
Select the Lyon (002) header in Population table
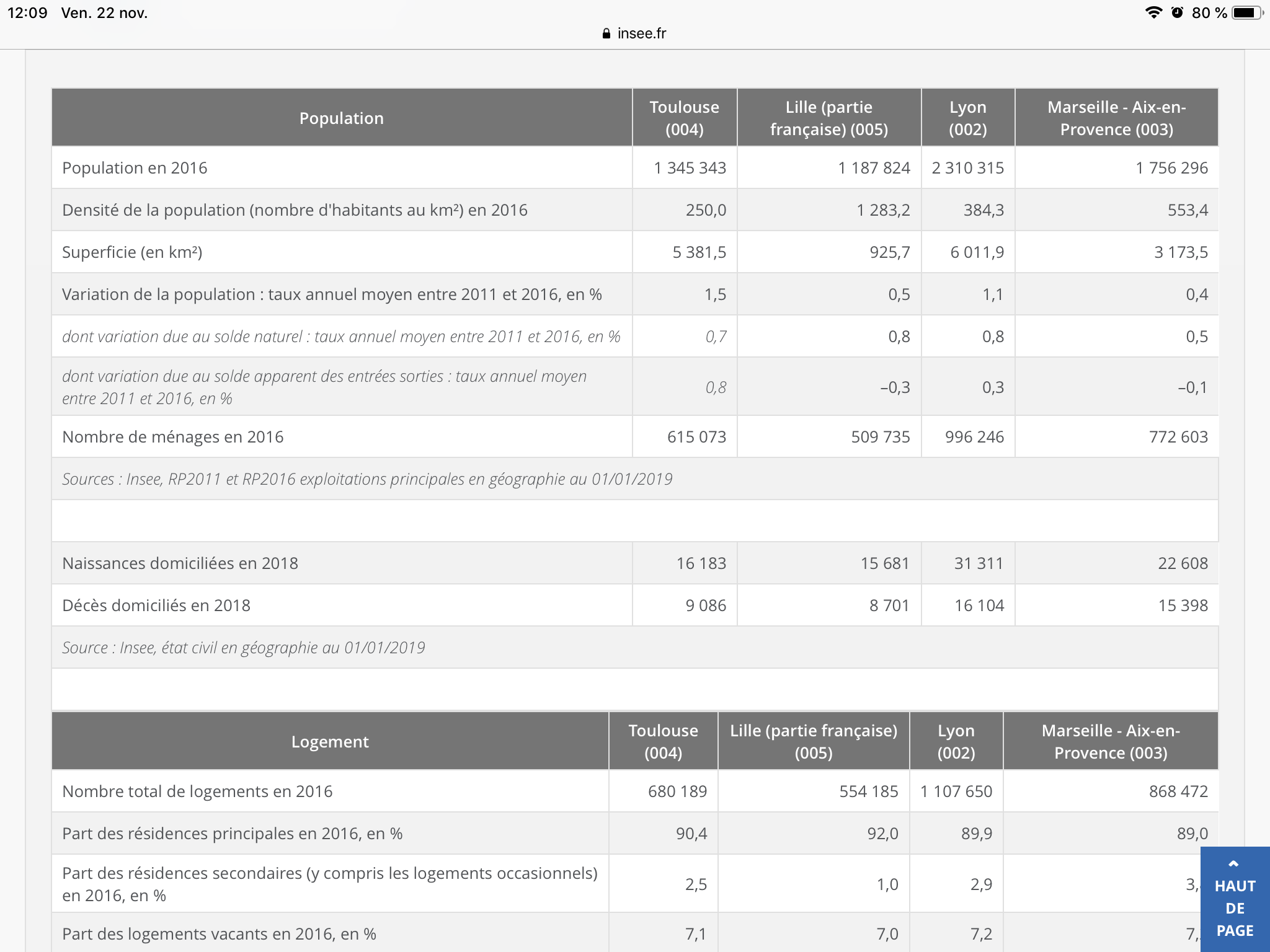click(x=967, y=118)
